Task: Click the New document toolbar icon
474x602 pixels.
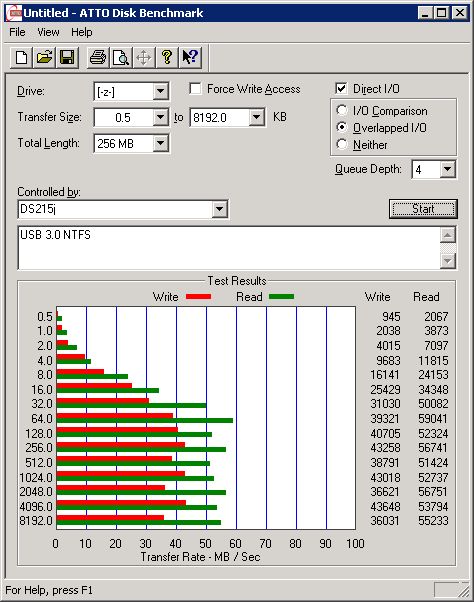Action: pyautogui.click(x=21, y=58)
